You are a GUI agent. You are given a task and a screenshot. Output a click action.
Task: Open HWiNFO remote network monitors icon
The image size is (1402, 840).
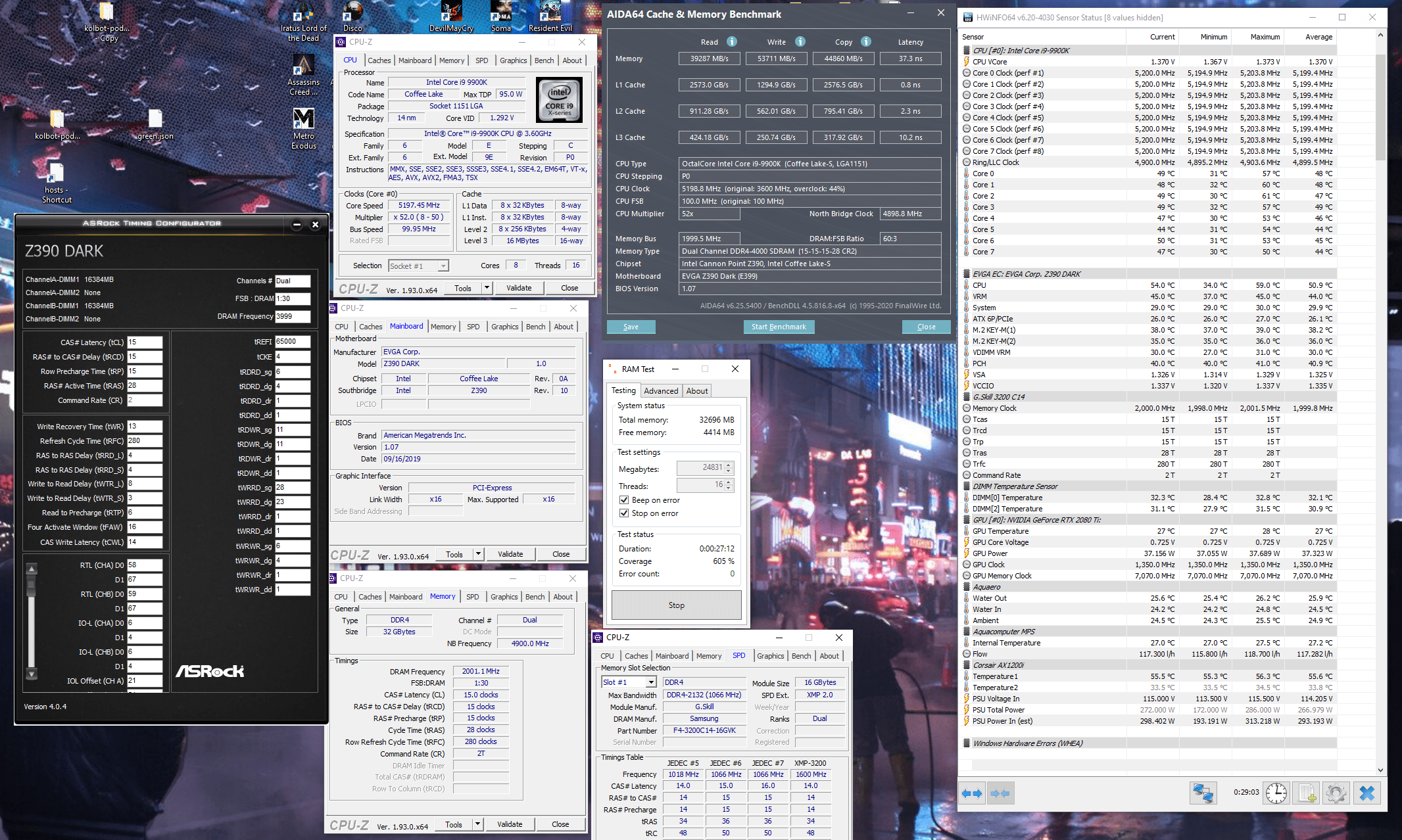point(1203,793)
